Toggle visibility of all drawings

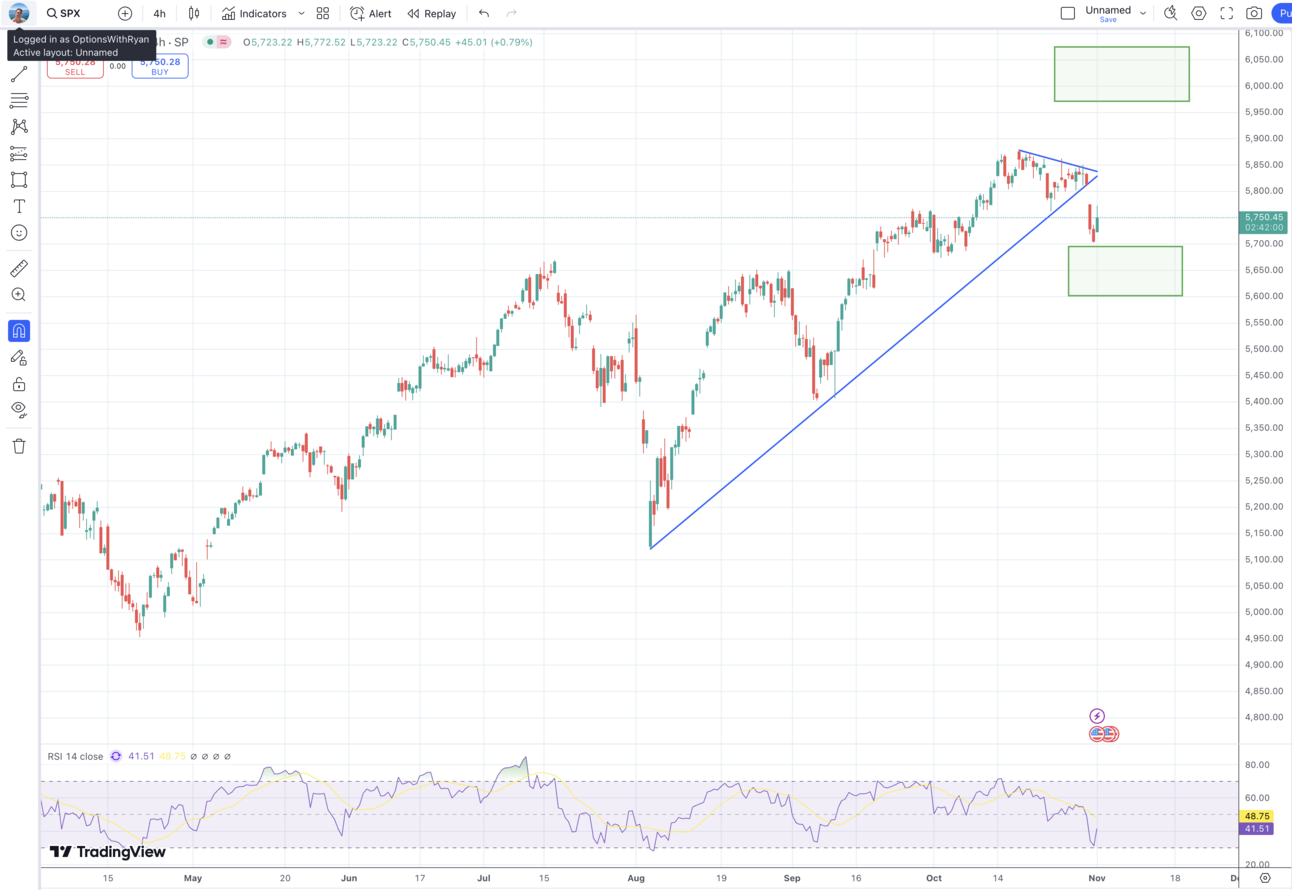click(18, 409)
